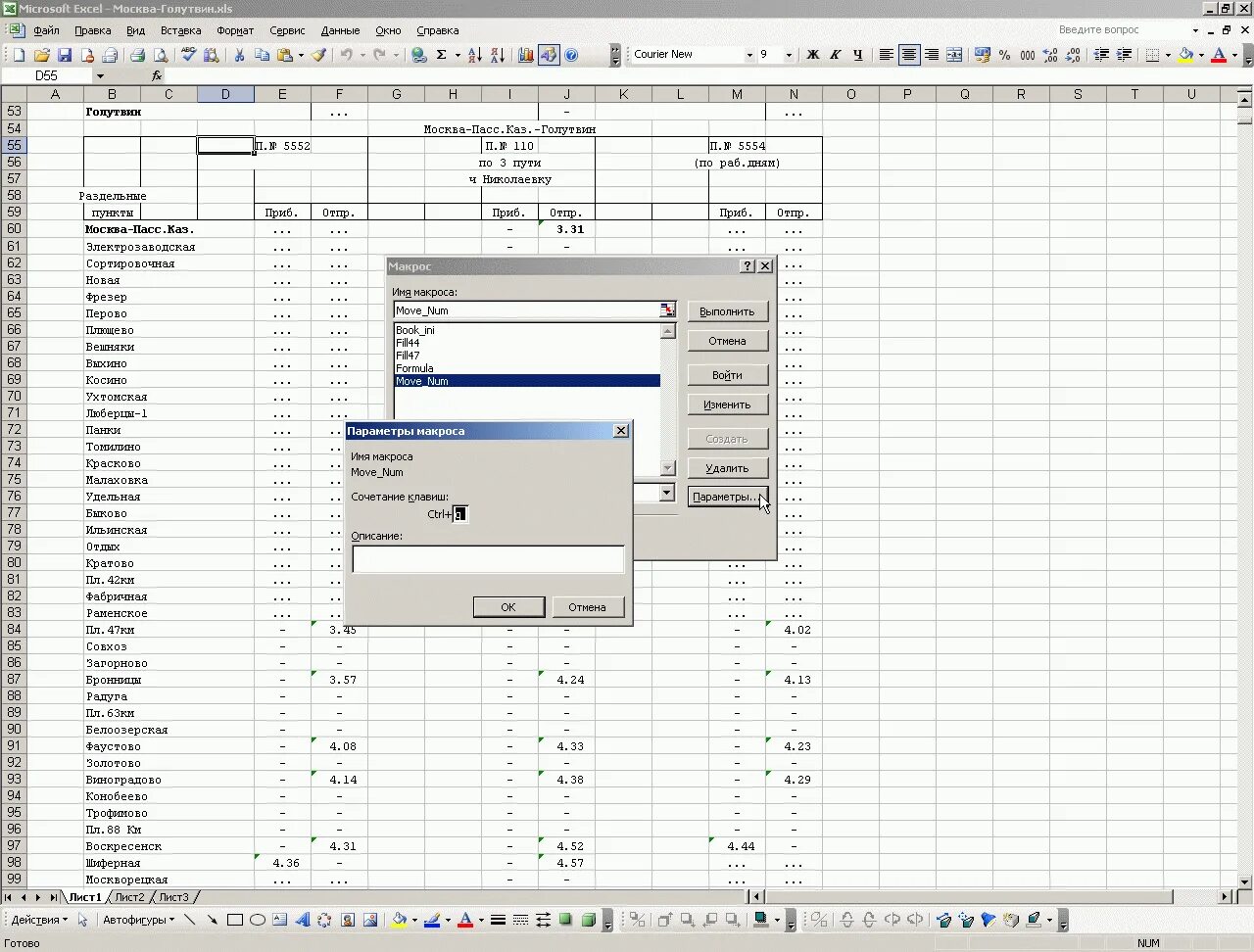Click the Fill Color paint bucket swatch
Screen dimensions: 1254x952
(1186, 55)
